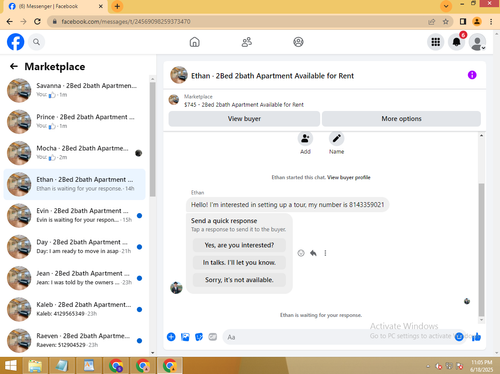
Task: Click the scroll-up arrow of chat pane
Action: [x=481, y=136]
